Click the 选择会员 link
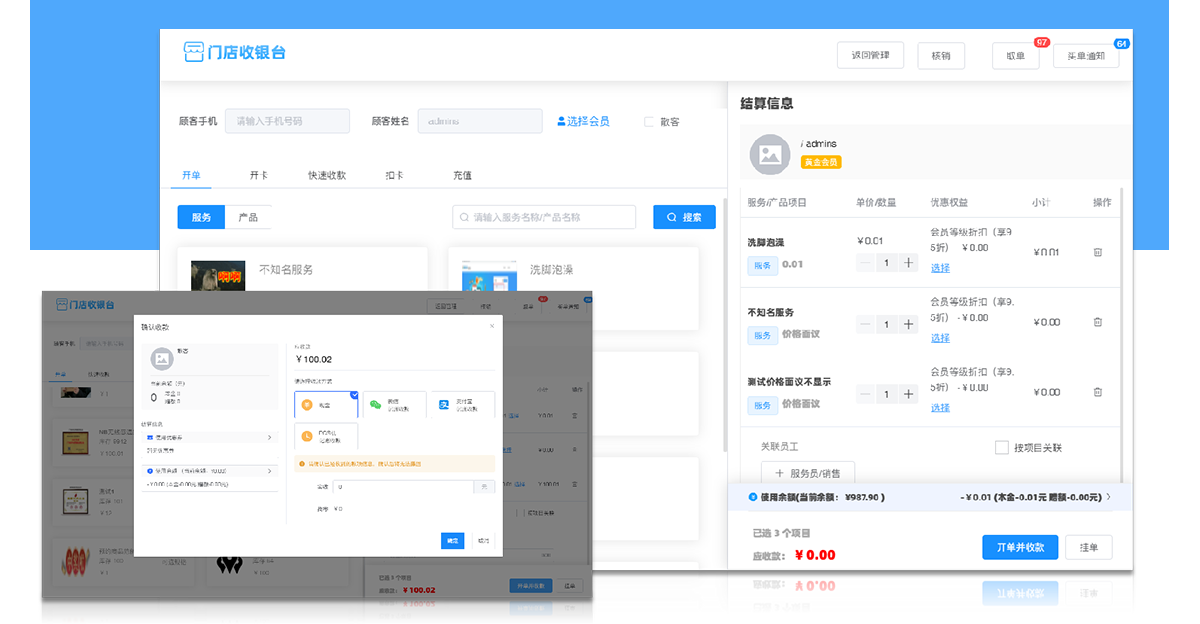Screen dimensions: 1200x624 click(x=583, y=122)
